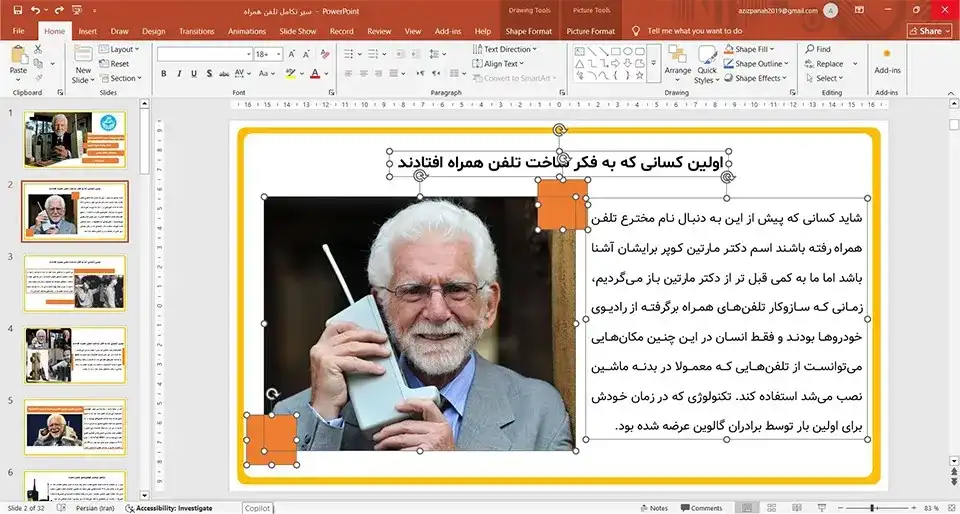Select slide 3 thumbnail
The width and height of the screenshot is (960, 514).
tap(75, 283)
